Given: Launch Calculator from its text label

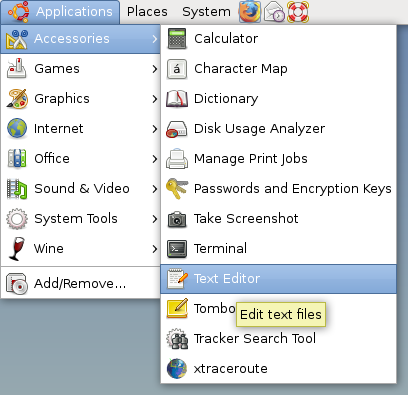Looking at the screenshot, I should click(226, 39).
